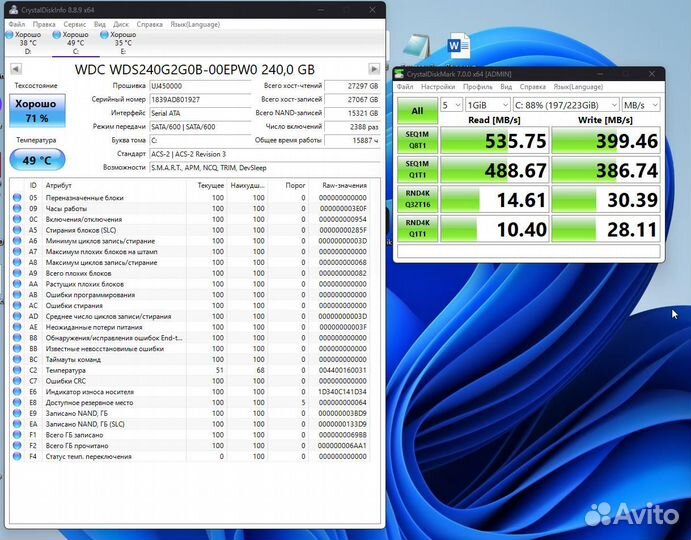The width and height of the screenshot is (691, 540).
Task: Click the 49 °C temperature button
Action: [x=37, y=160]
